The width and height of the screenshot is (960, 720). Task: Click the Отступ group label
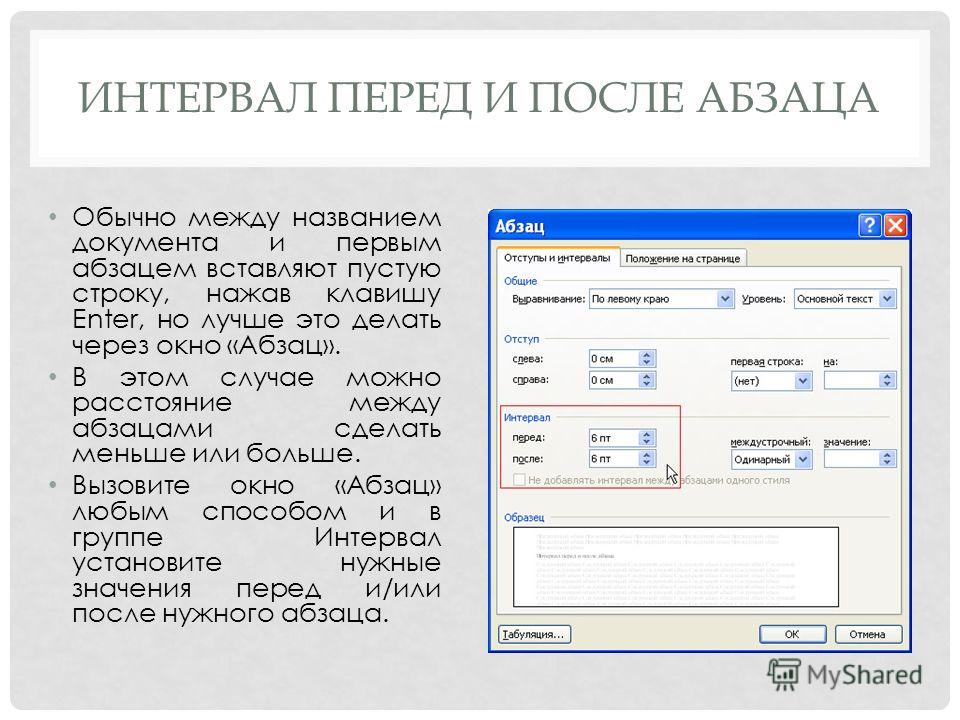point(522,339)
